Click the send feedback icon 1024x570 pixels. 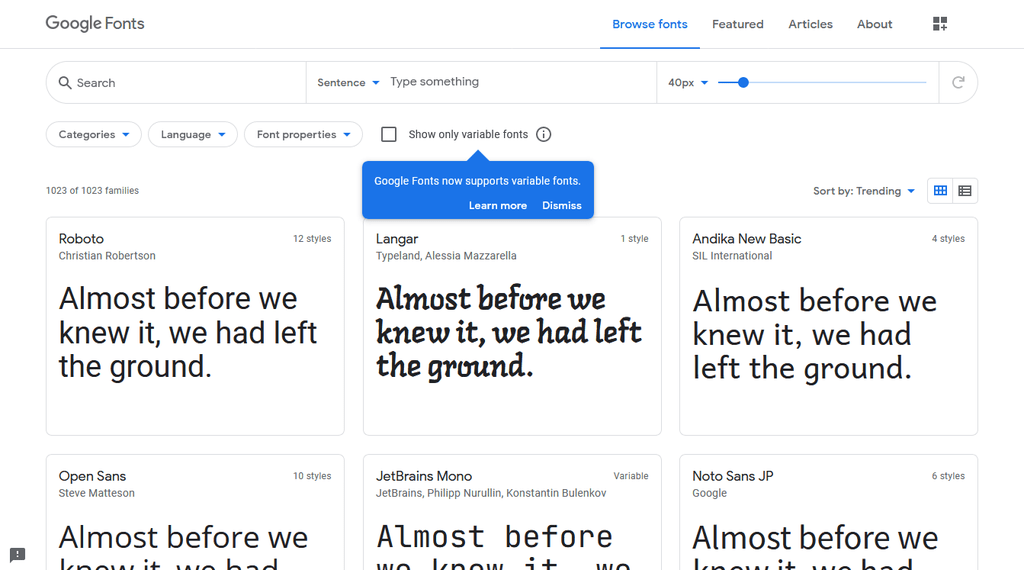pyautogui.click(x=18, y=555)
